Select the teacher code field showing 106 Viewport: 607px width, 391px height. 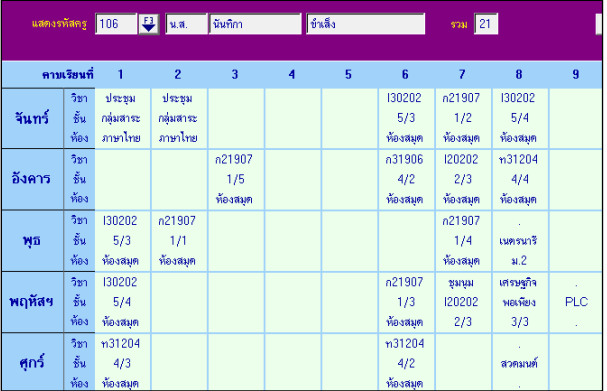tap(116, 24)
